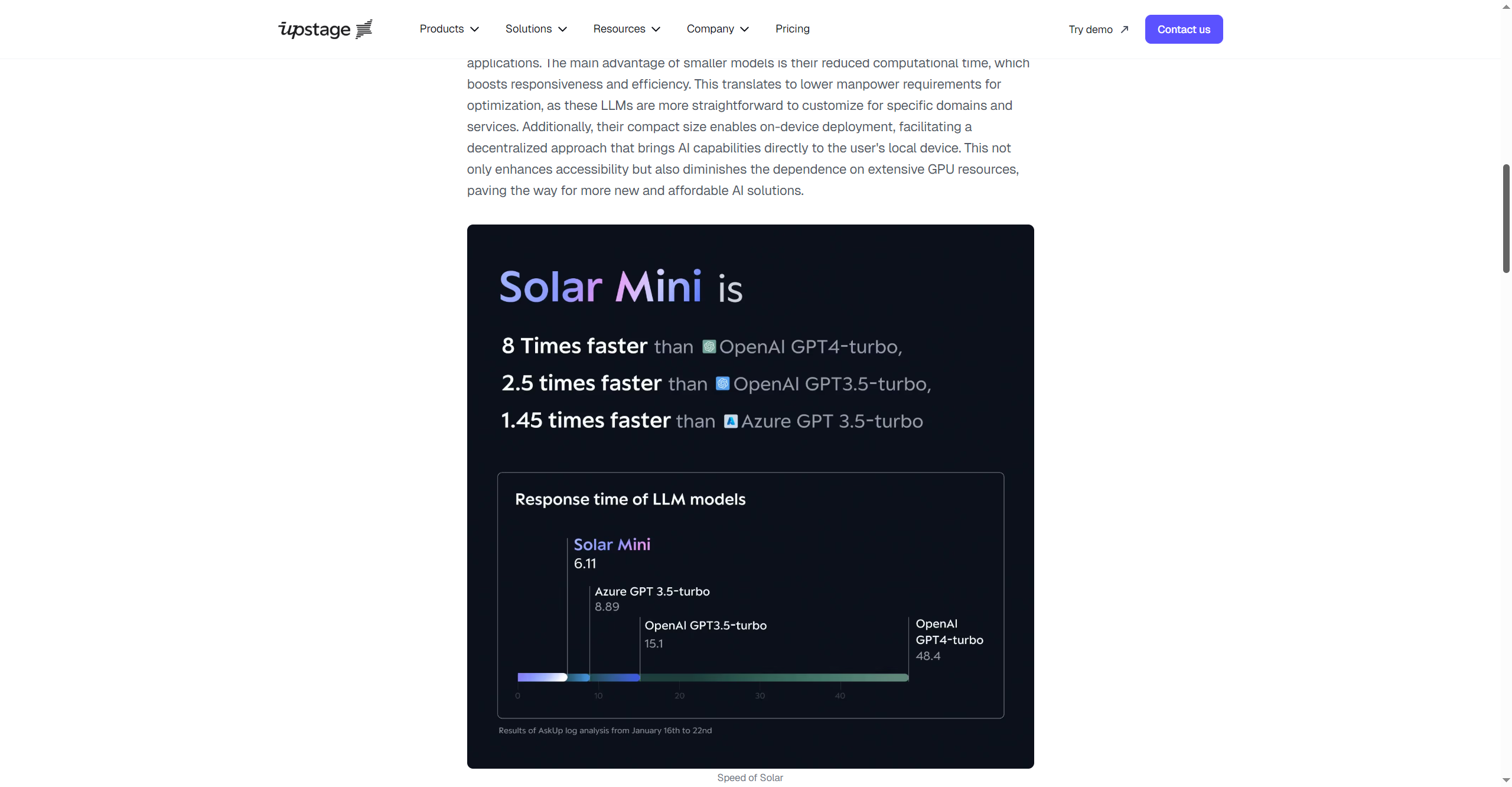Click the Azure logo icon in infographic
This screenshot has height=787, width=1512.
(731, 421)
